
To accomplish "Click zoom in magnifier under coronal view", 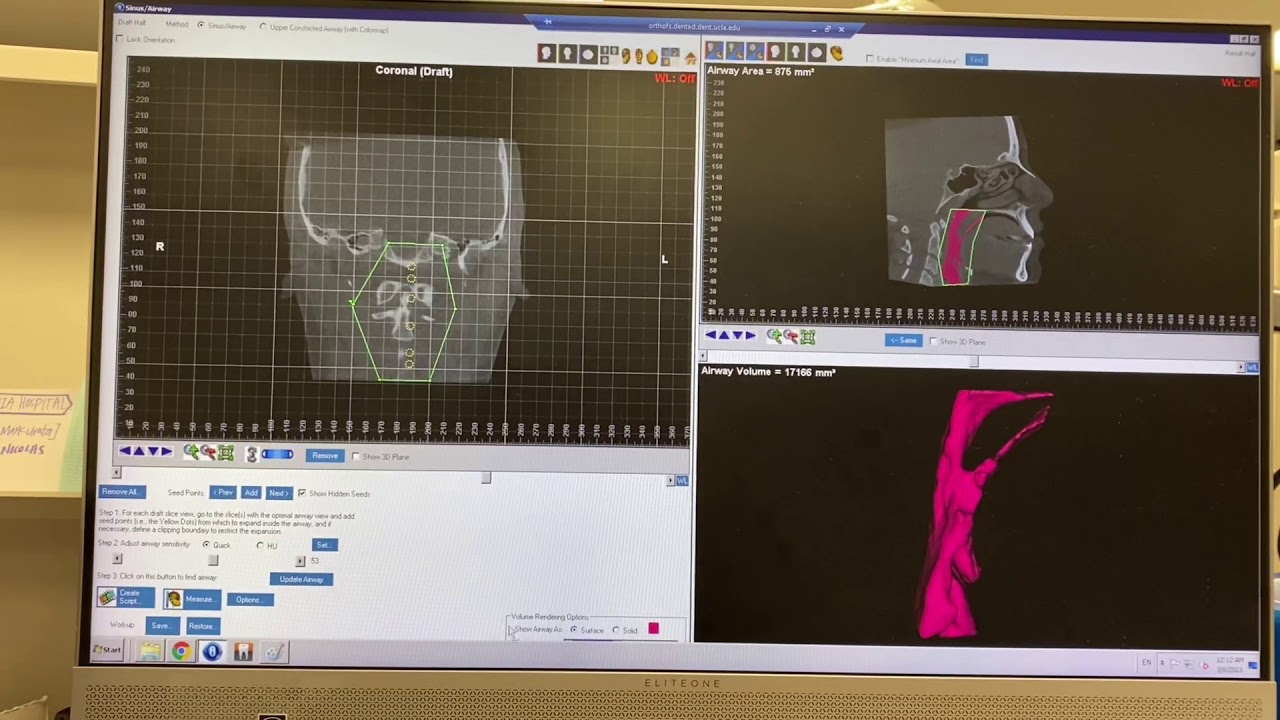I will [190, 453].
